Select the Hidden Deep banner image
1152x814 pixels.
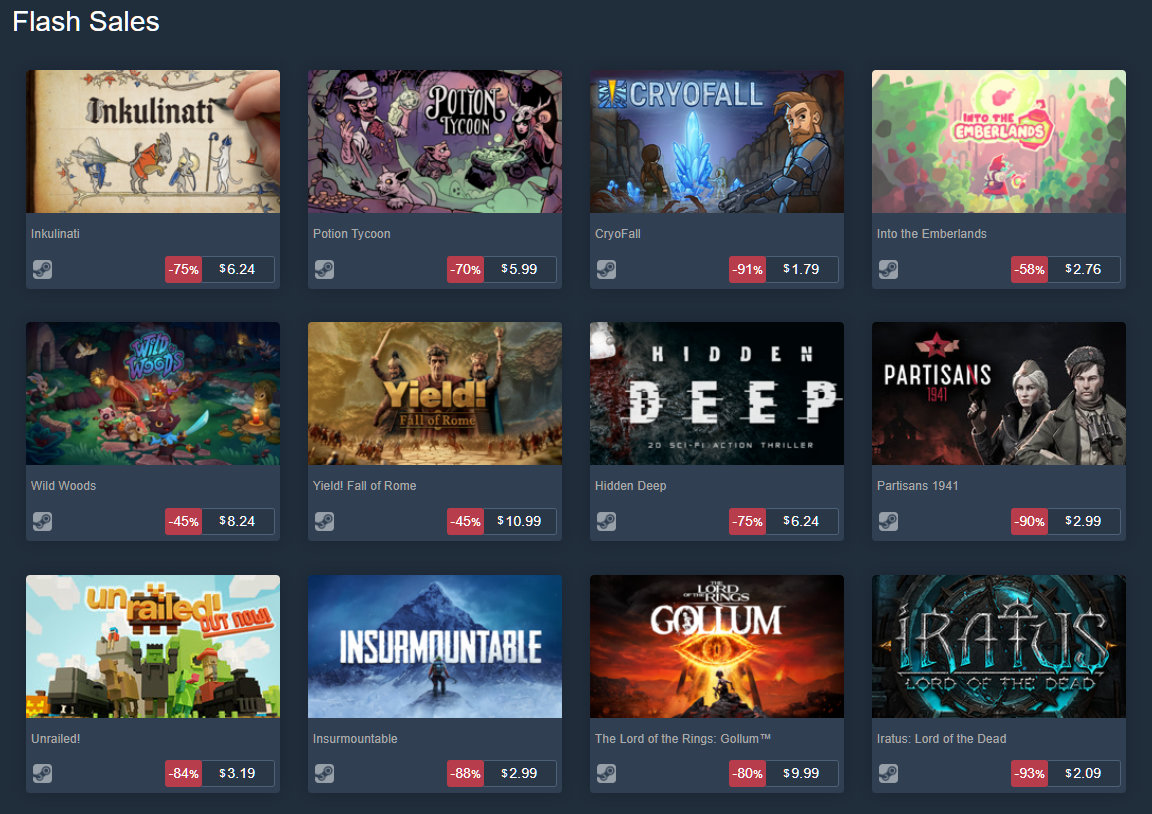[717, 394]
